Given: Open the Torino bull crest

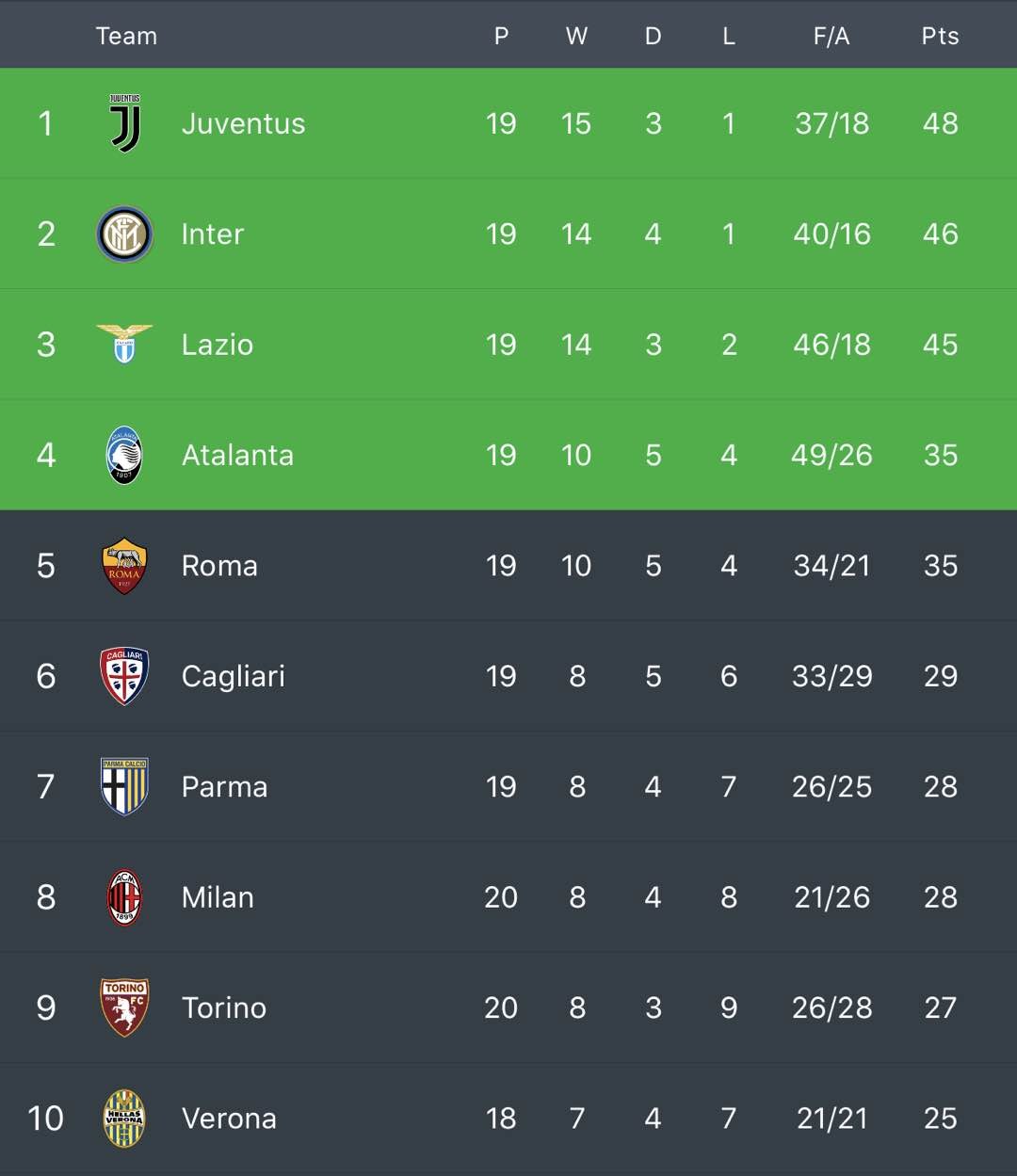Looking at the screenshot, I should click(x=124, y=1007).
